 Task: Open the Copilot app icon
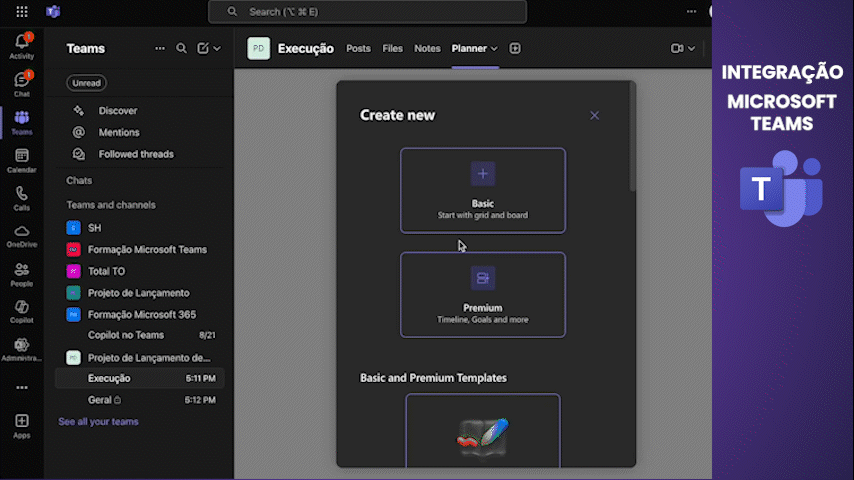pos(21,311)
